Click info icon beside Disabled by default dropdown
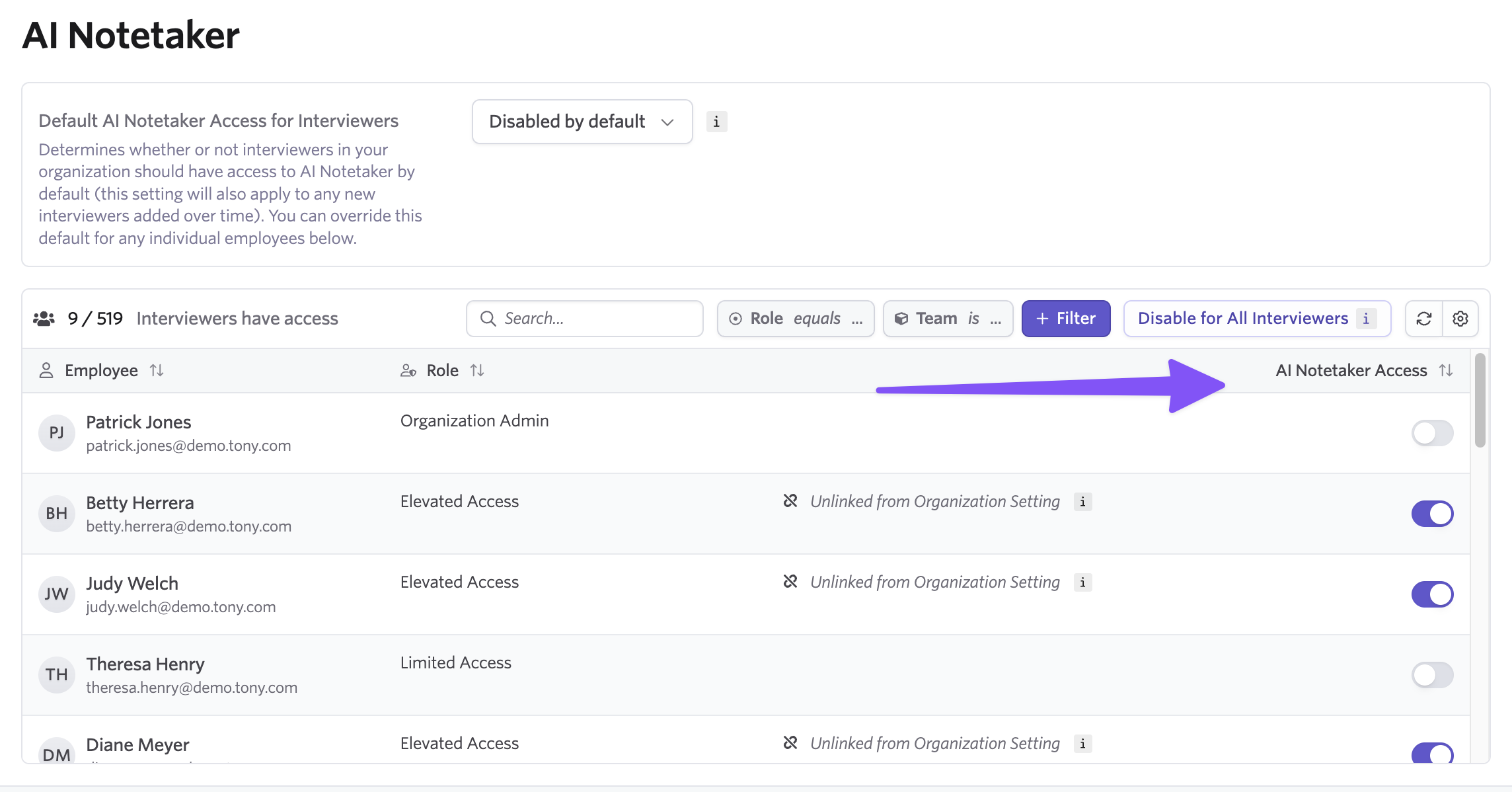The image size is (1512, 792). (716, 122)
